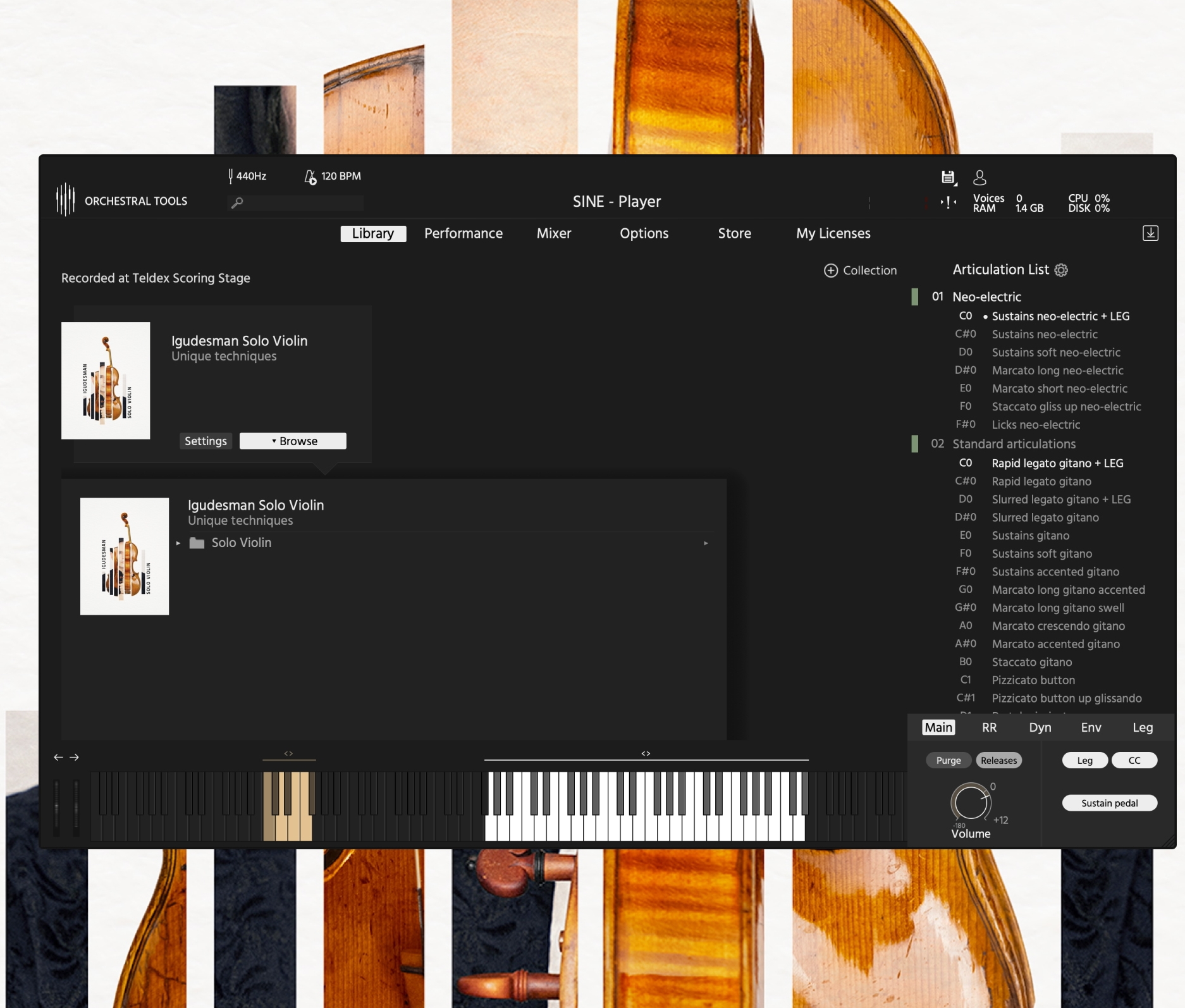Collapse the Neo-electric articulation group
This screenshot has width=1185, height=1008.
(x=914, y=297)
